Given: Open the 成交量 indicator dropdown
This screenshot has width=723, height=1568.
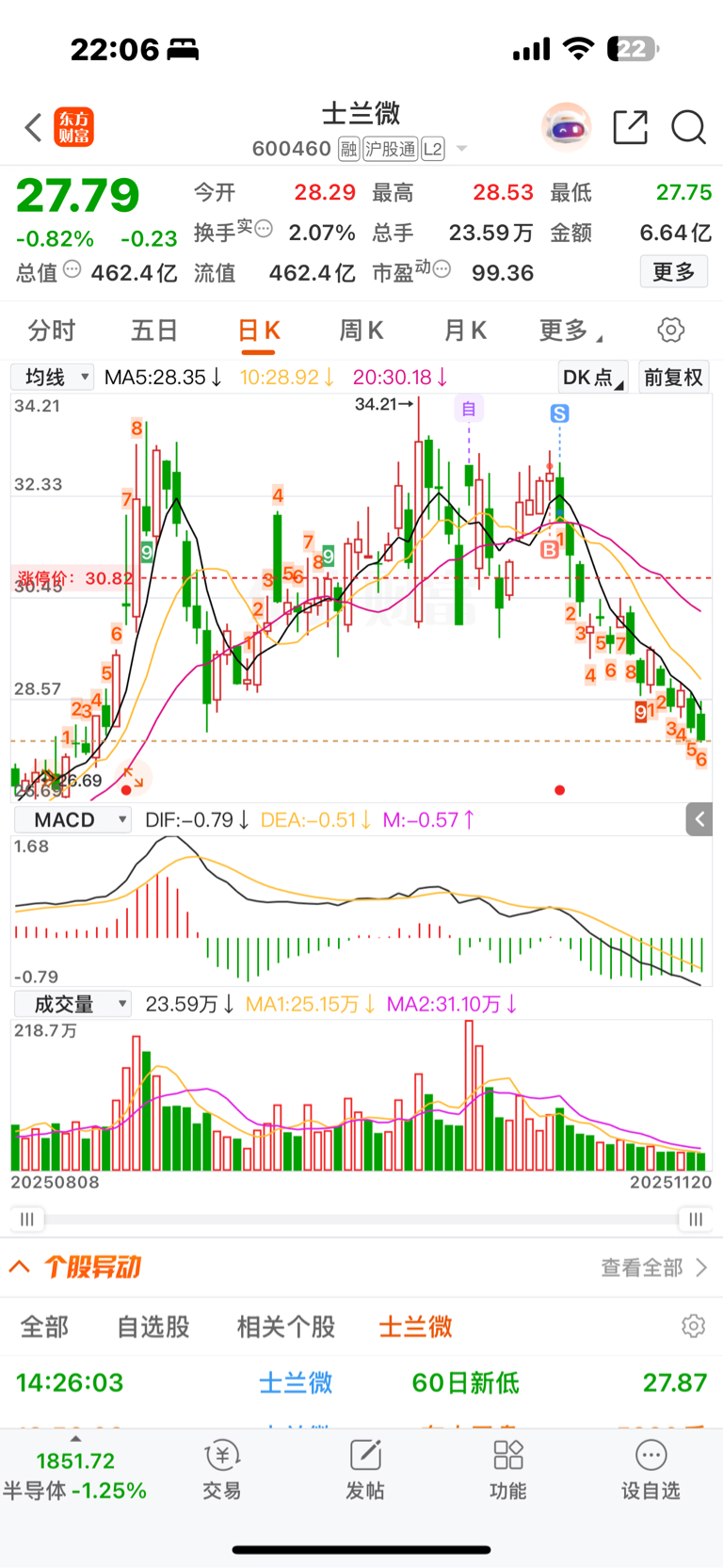Looking at the screenshot, I should [72, 1004].
